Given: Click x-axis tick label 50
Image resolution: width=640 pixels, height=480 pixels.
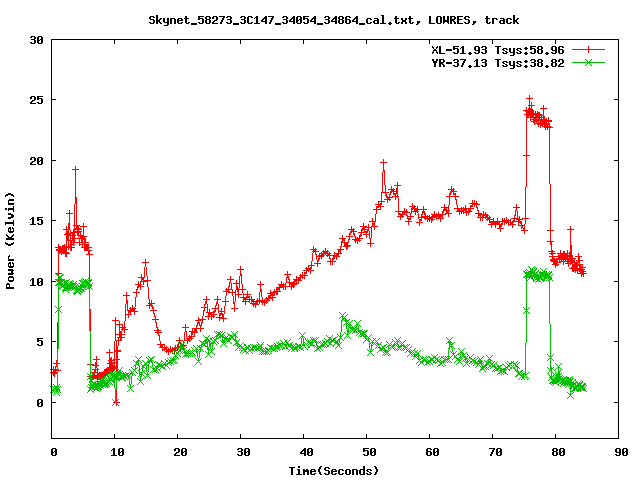Looking at the screenshot, I should (369, 452).
